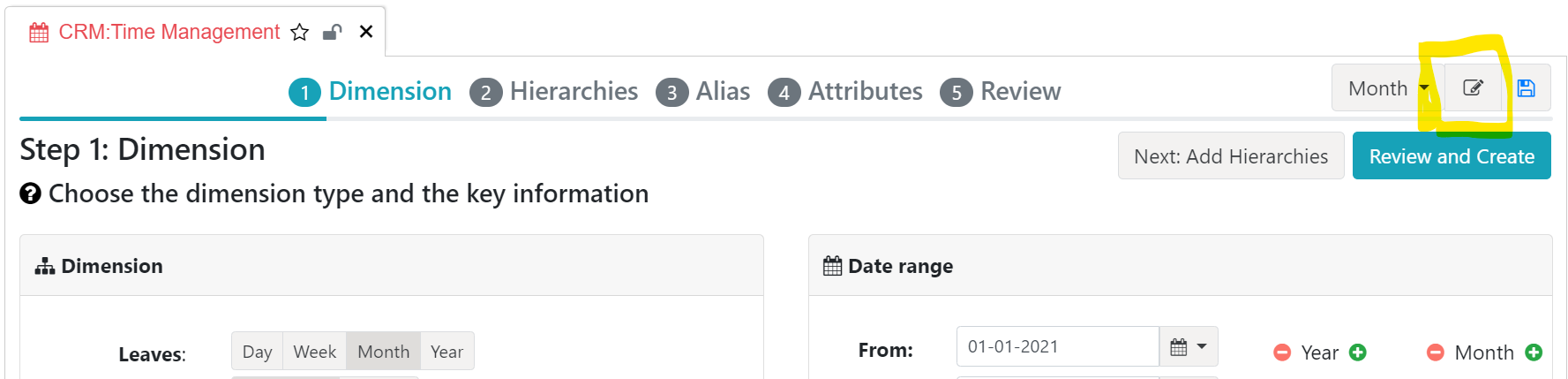The height and width of the screenshot is (379, 1568).
Task: Open the From date calendar picker dropdown
Action: click(x=1189, y=346)
